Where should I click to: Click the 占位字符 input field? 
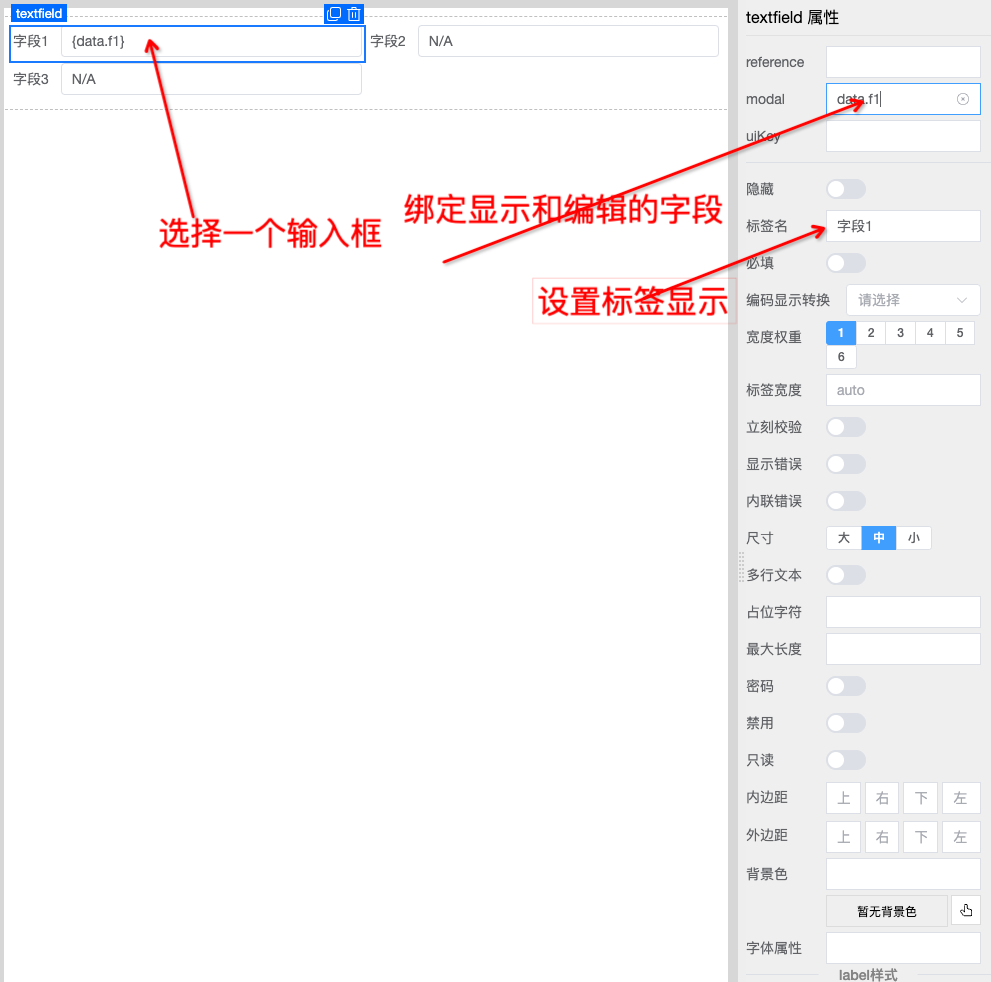pyautogui.click(x=903, y=612)
